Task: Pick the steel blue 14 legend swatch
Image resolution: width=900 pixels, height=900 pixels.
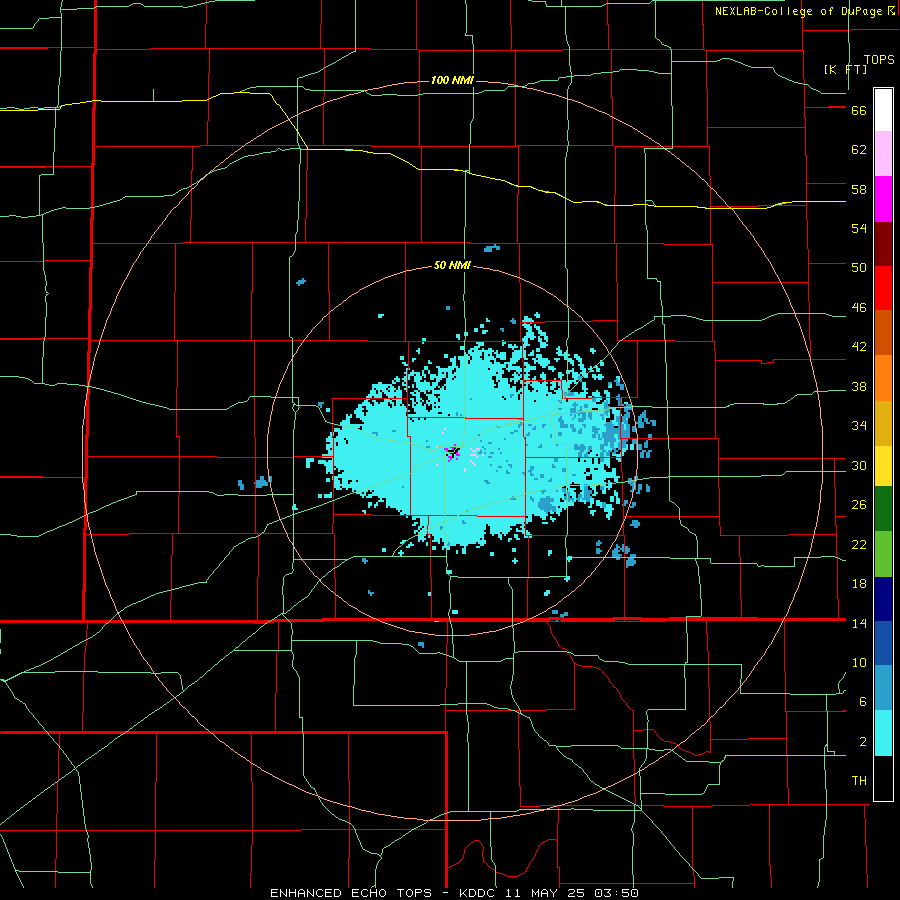Action: click(883, 688)
